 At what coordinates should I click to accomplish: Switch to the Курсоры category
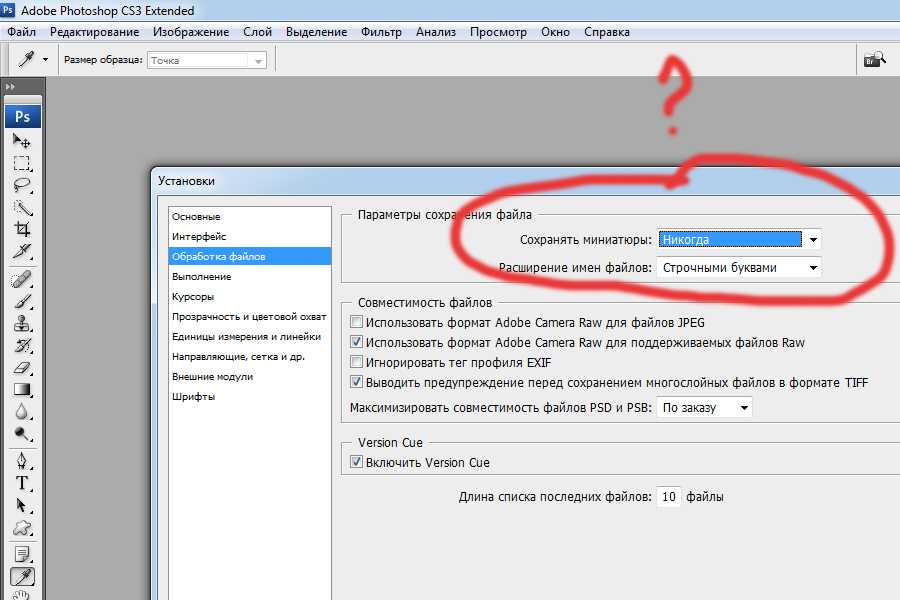[x=250, y=296]
